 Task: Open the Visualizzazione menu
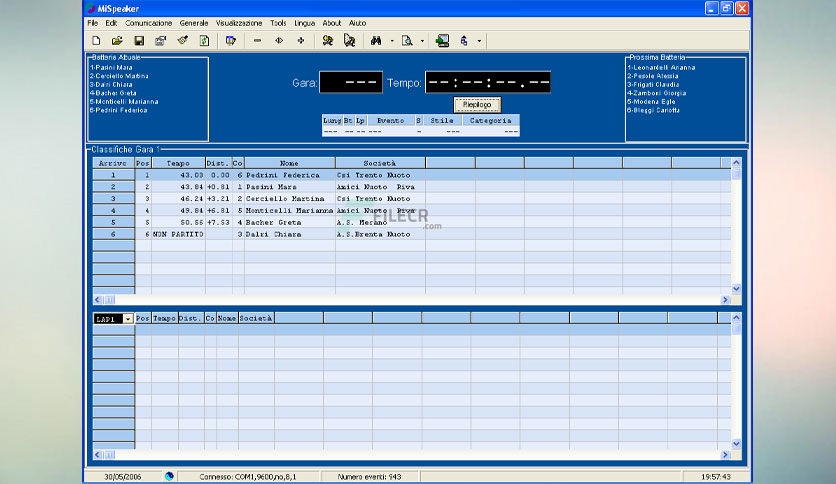(x=239, y=23)
